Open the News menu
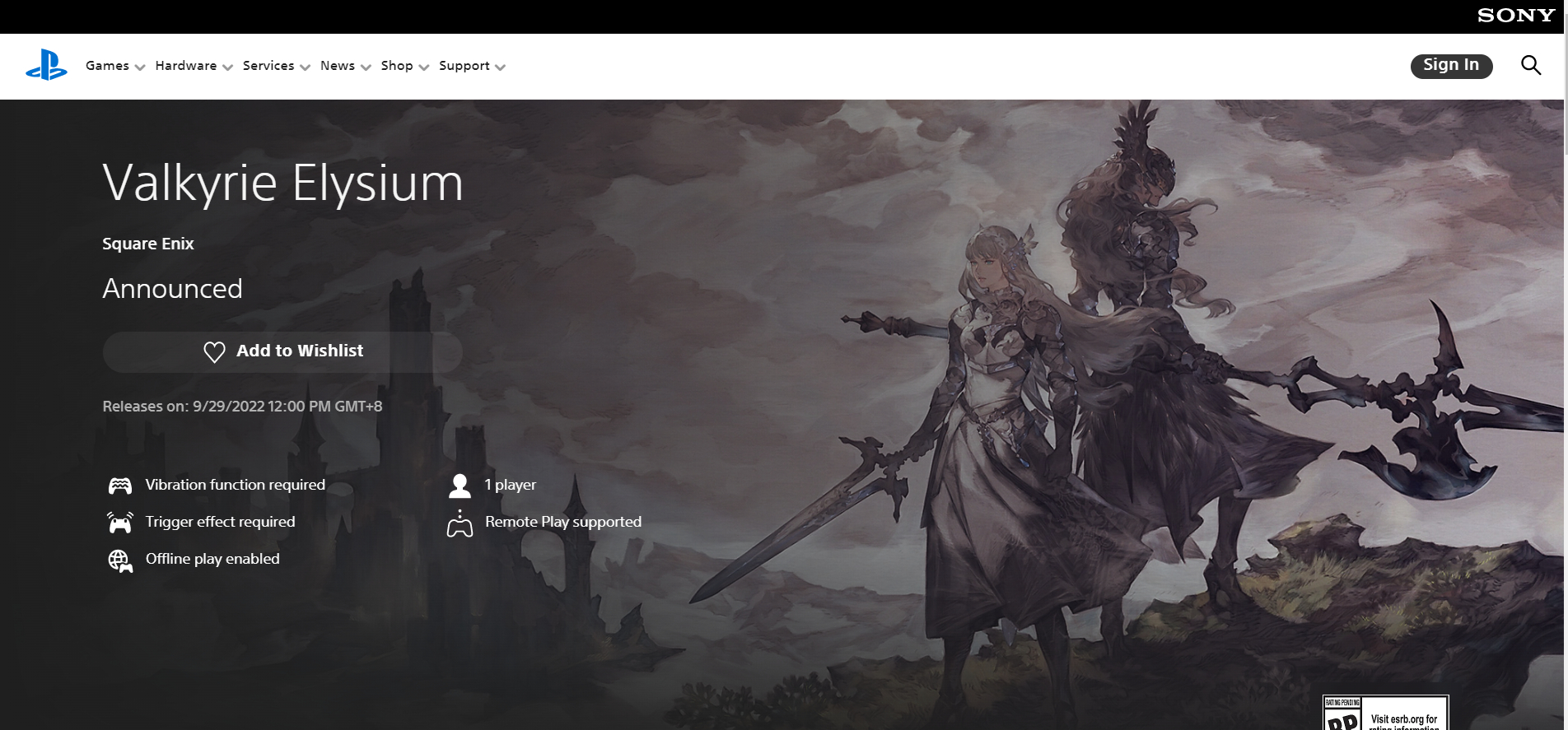Viewport: 1568px width, 730px height. click(x=338, y=66)
